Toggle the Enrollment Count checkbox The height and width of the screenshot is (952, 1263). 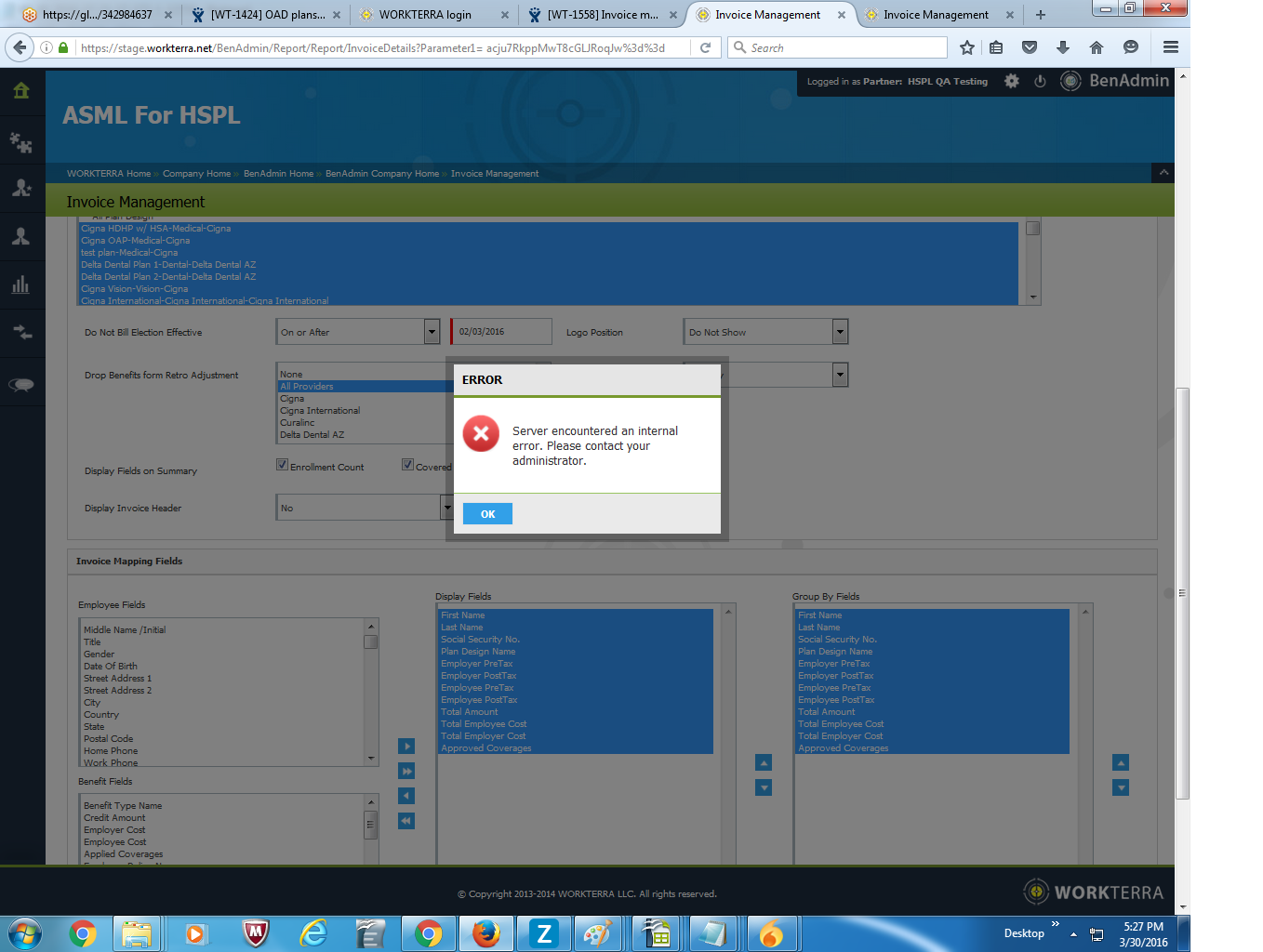[282, 465]
